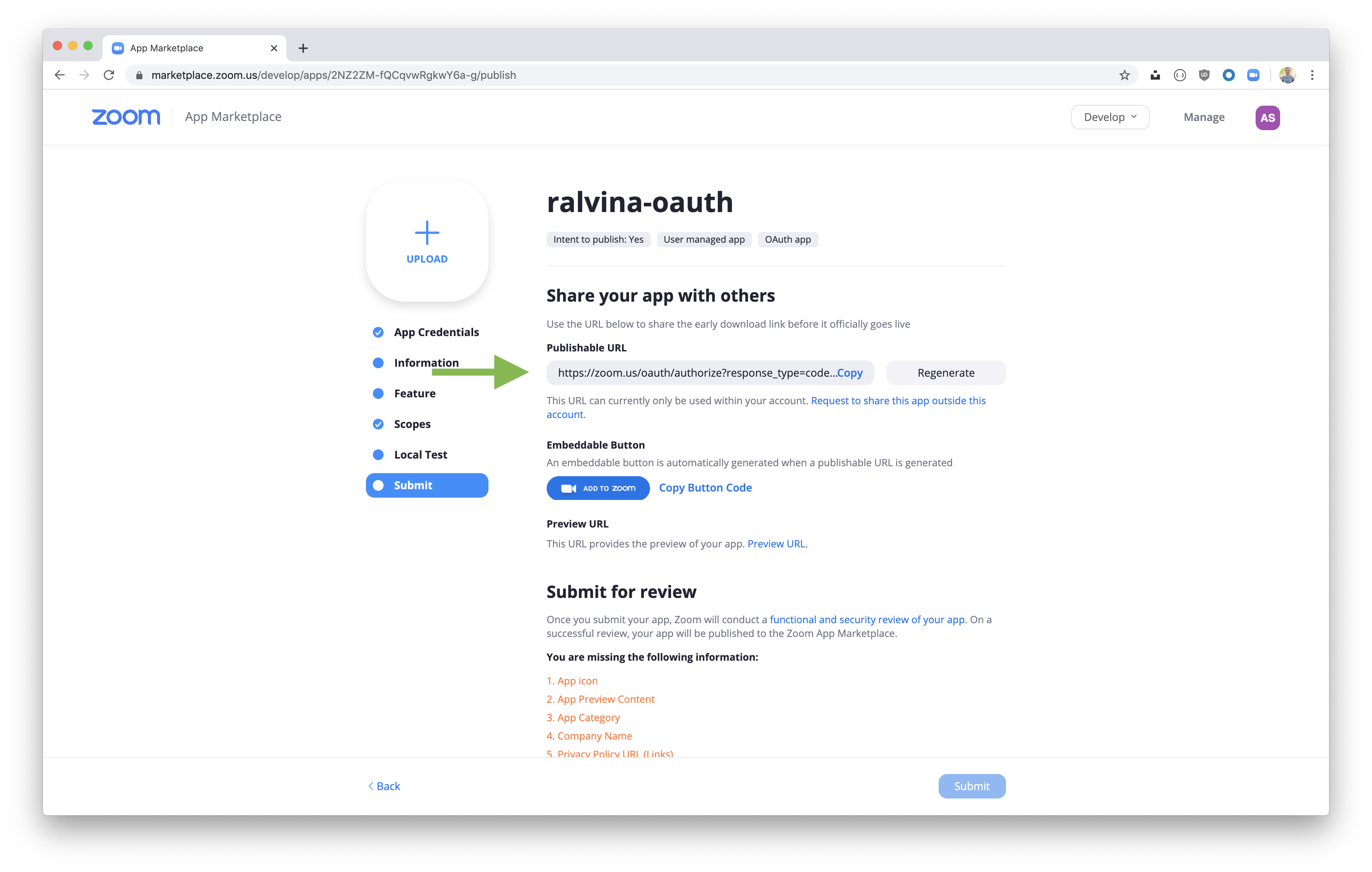1372x872 pixels.
Task: Copy the publishable URL
Action: (849, 373)
